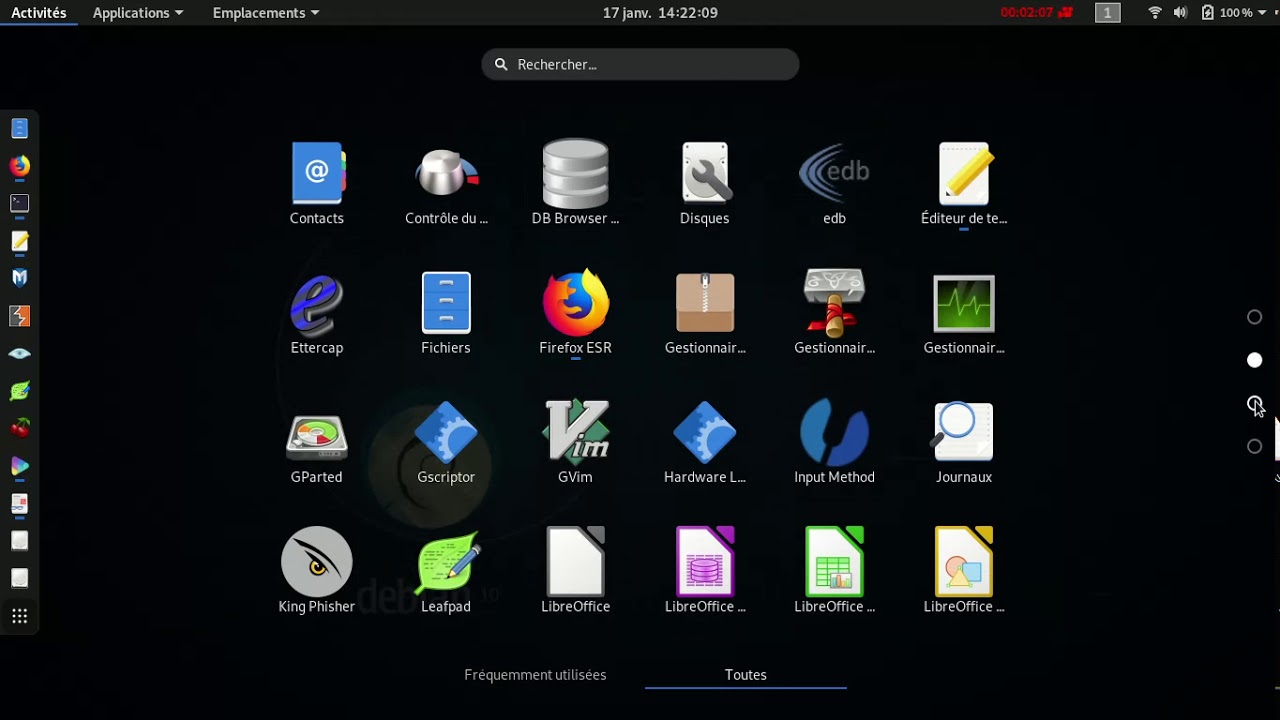This screenshot has height=720, width=1280.
Task: Launch Ettercap from the app grid
Action: pos(316,314)
